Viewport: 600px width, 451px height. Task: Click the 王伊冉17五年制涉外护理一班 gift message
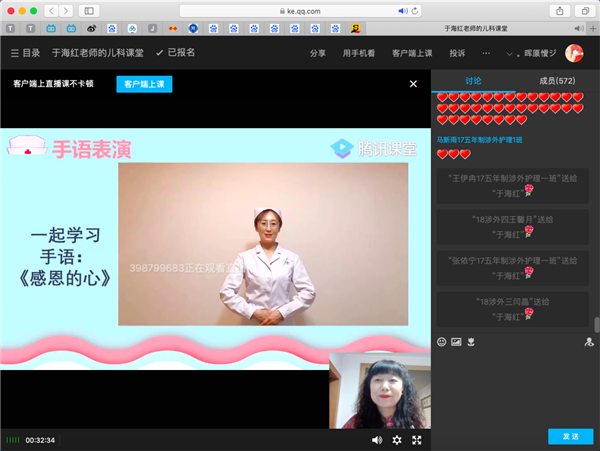point(513,186)
